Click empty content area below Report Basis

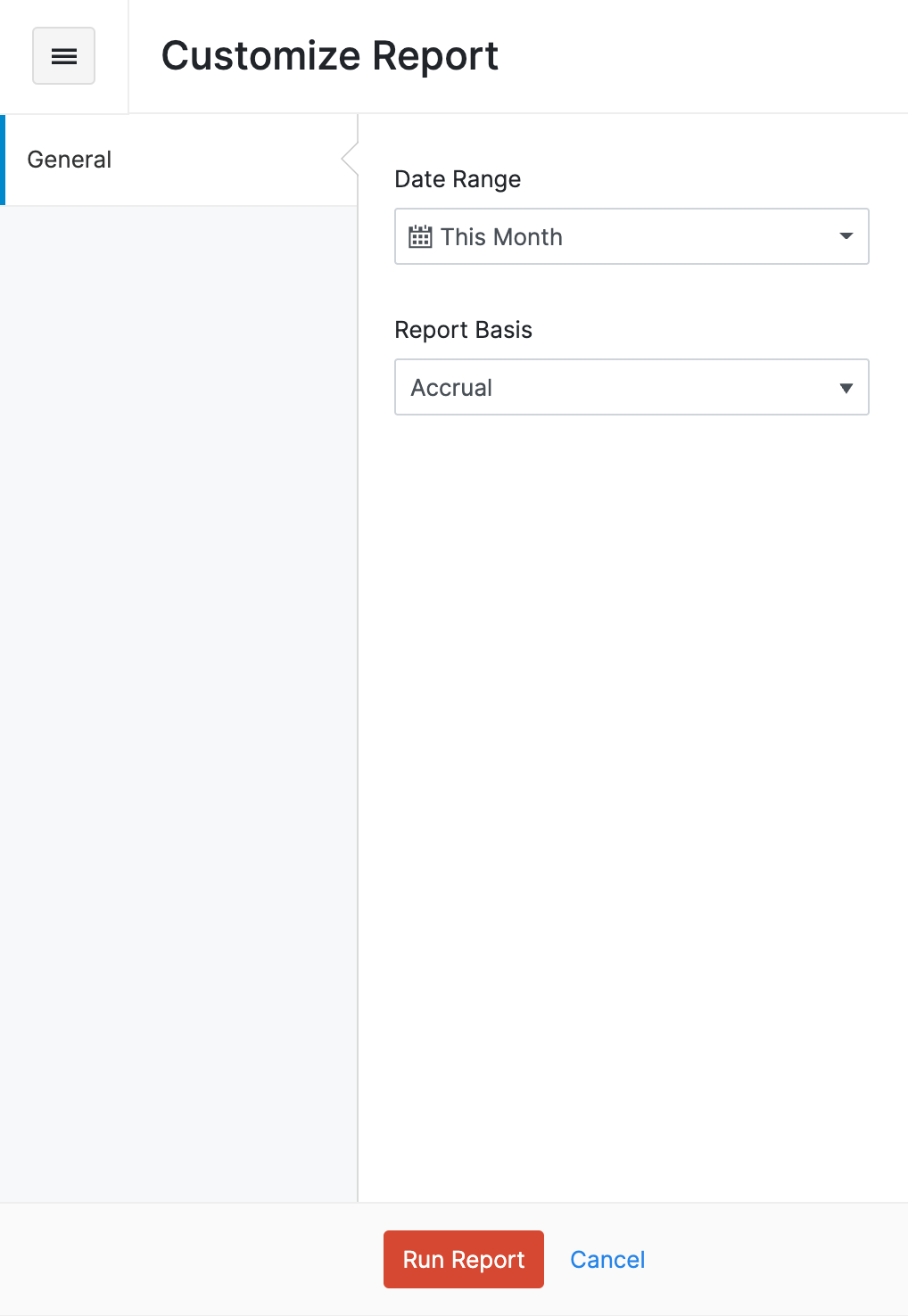click(x=631, y=758)
